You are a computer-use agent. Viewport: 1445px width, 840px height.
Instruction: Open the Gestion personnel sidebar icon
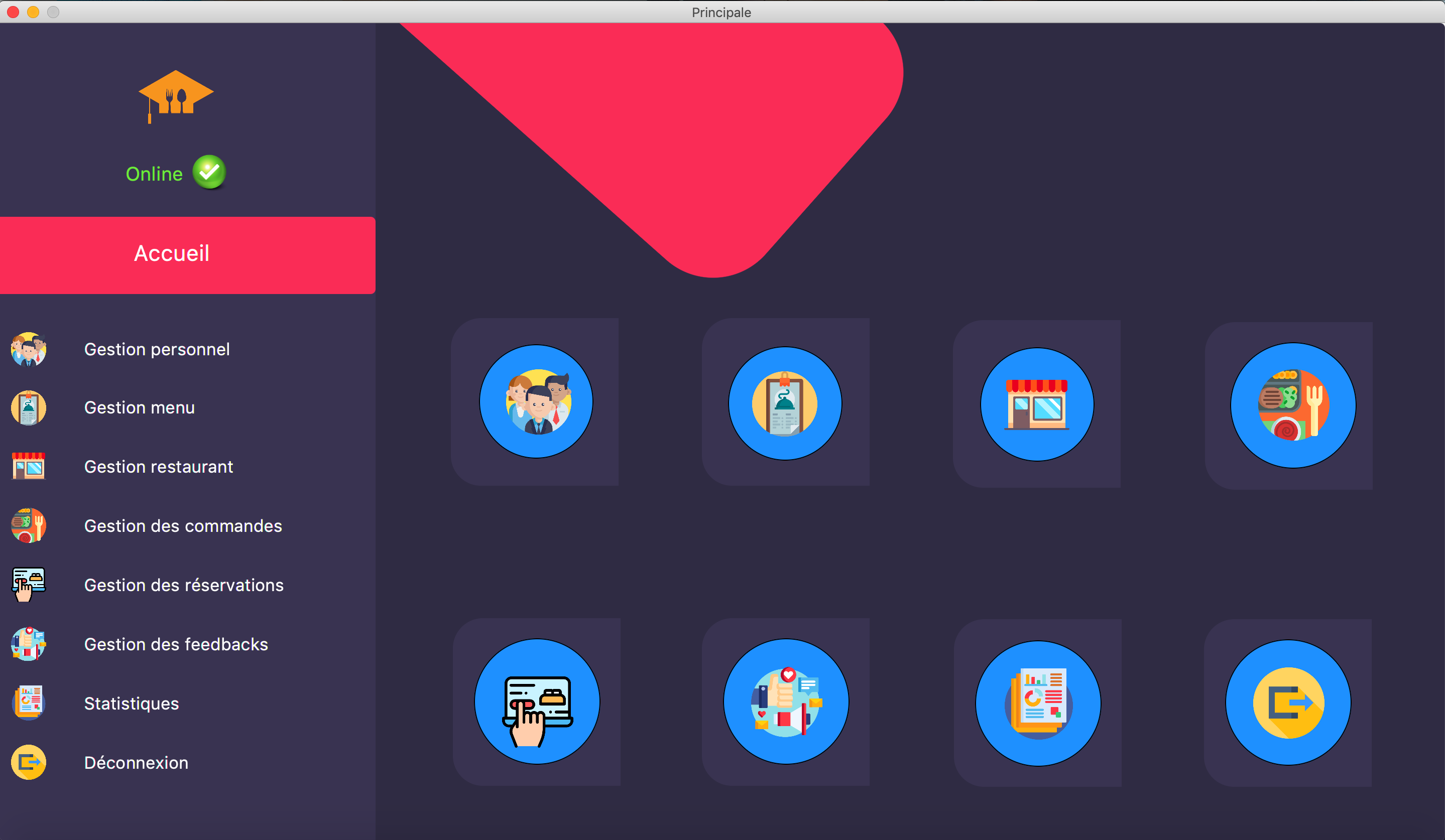[x=28, y=350]
